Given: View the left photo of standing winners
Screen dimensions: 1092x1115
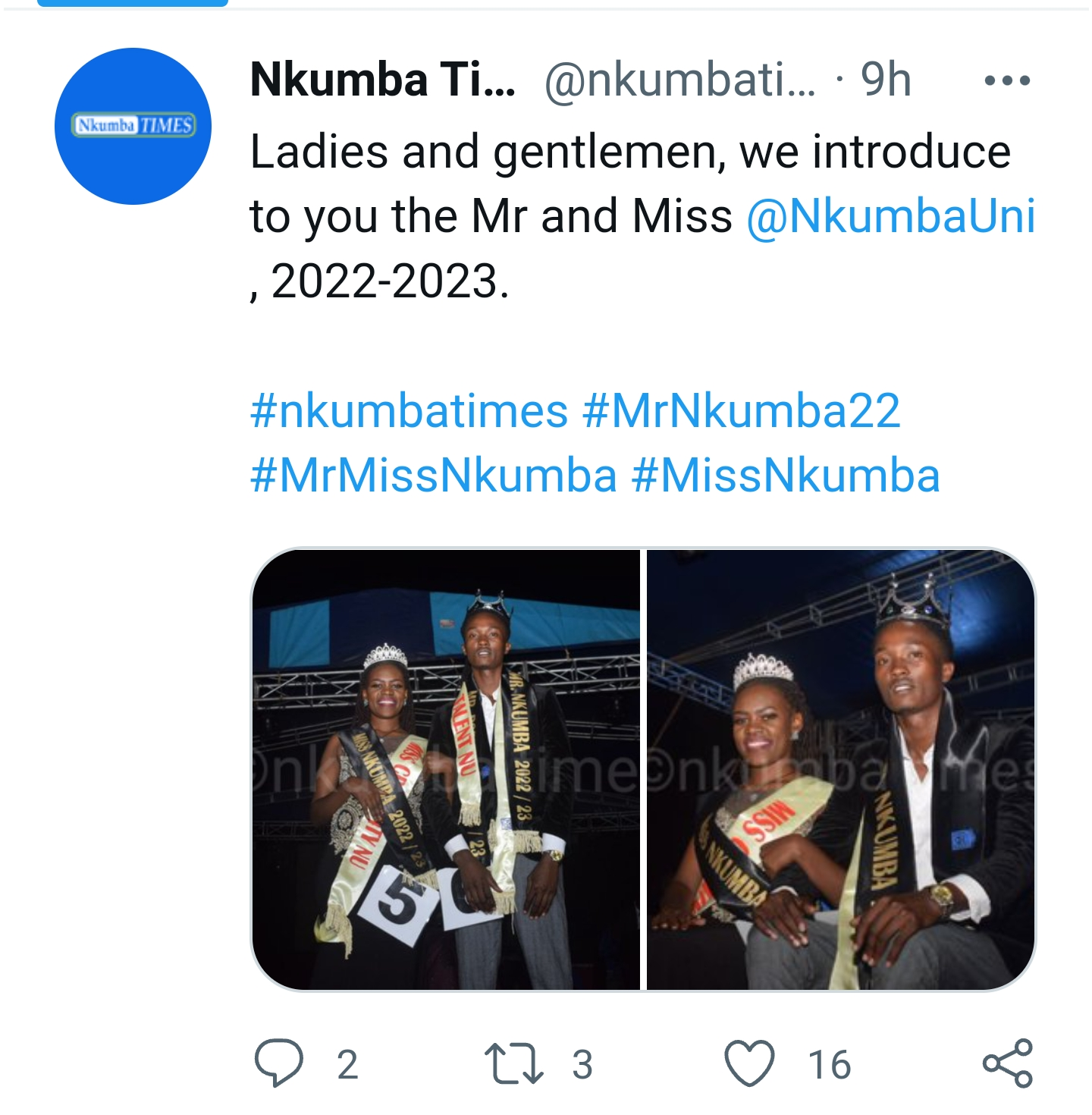Looking at the screenshot, I should [x=446, y=769].
